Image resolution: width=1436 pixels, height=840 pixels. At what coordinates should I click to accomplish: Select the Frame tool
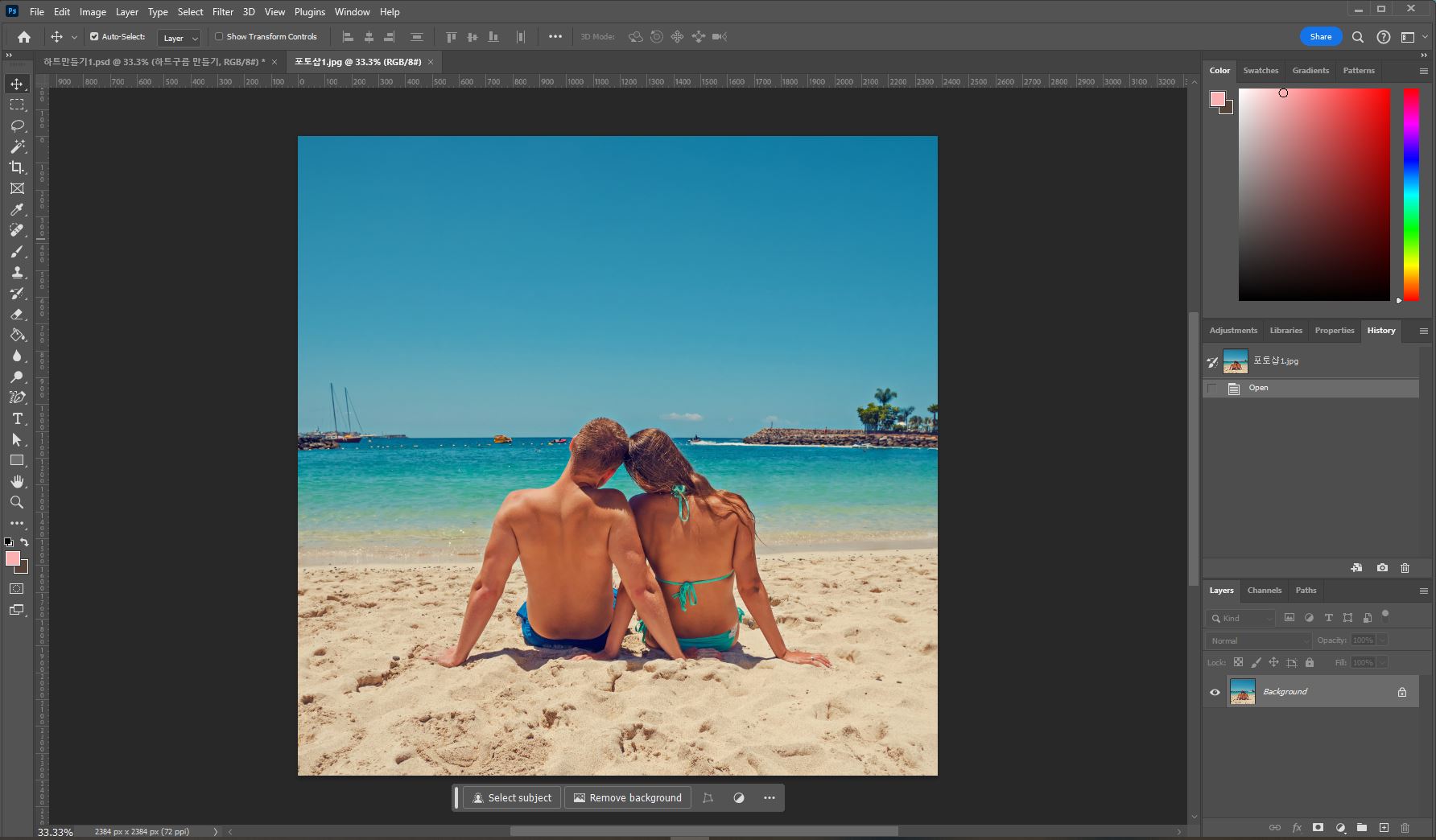pos(17,188)
